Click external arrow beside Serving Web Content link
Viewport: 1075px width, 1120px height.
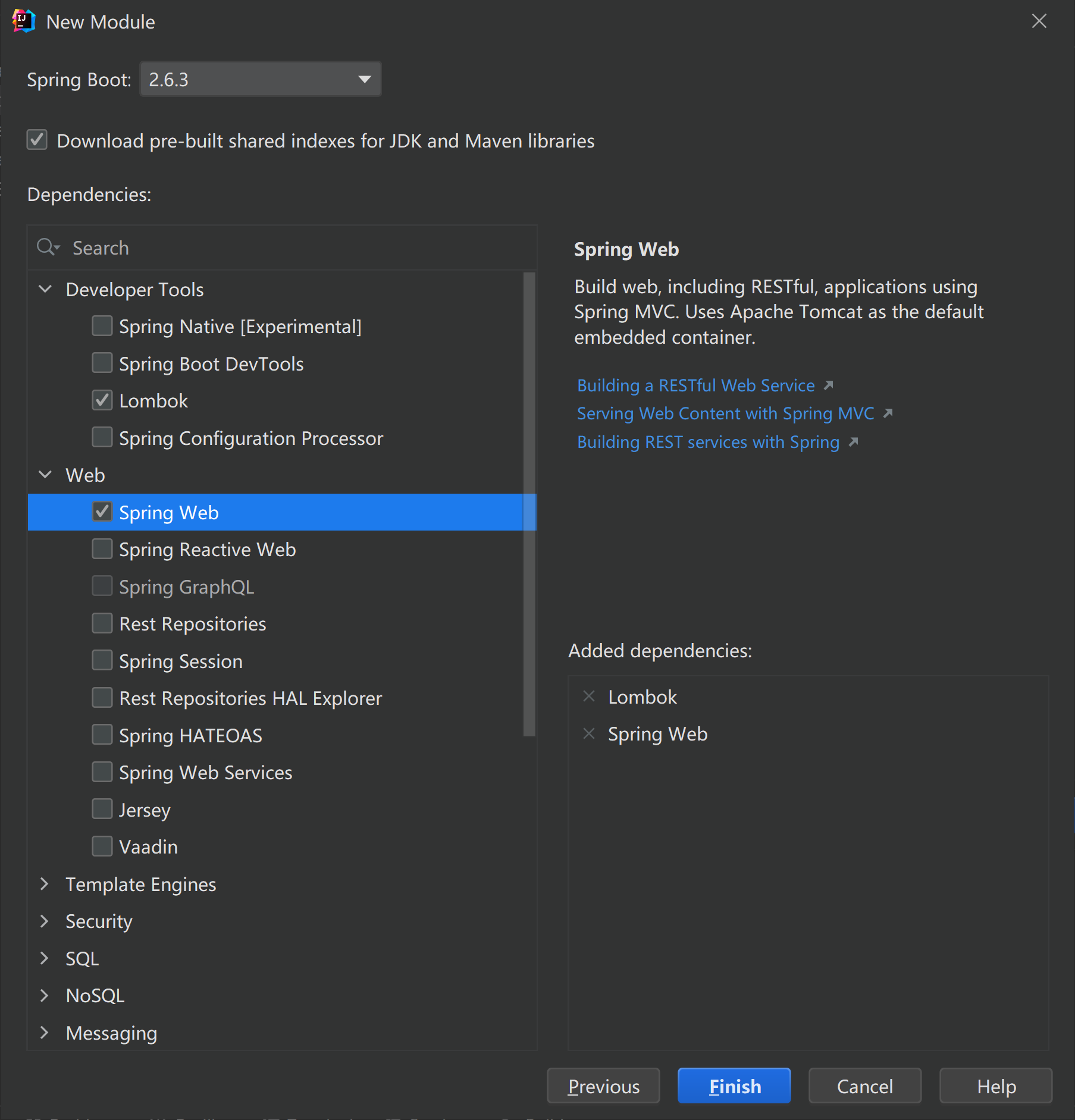pyautogui.click(x=888, y=413)
